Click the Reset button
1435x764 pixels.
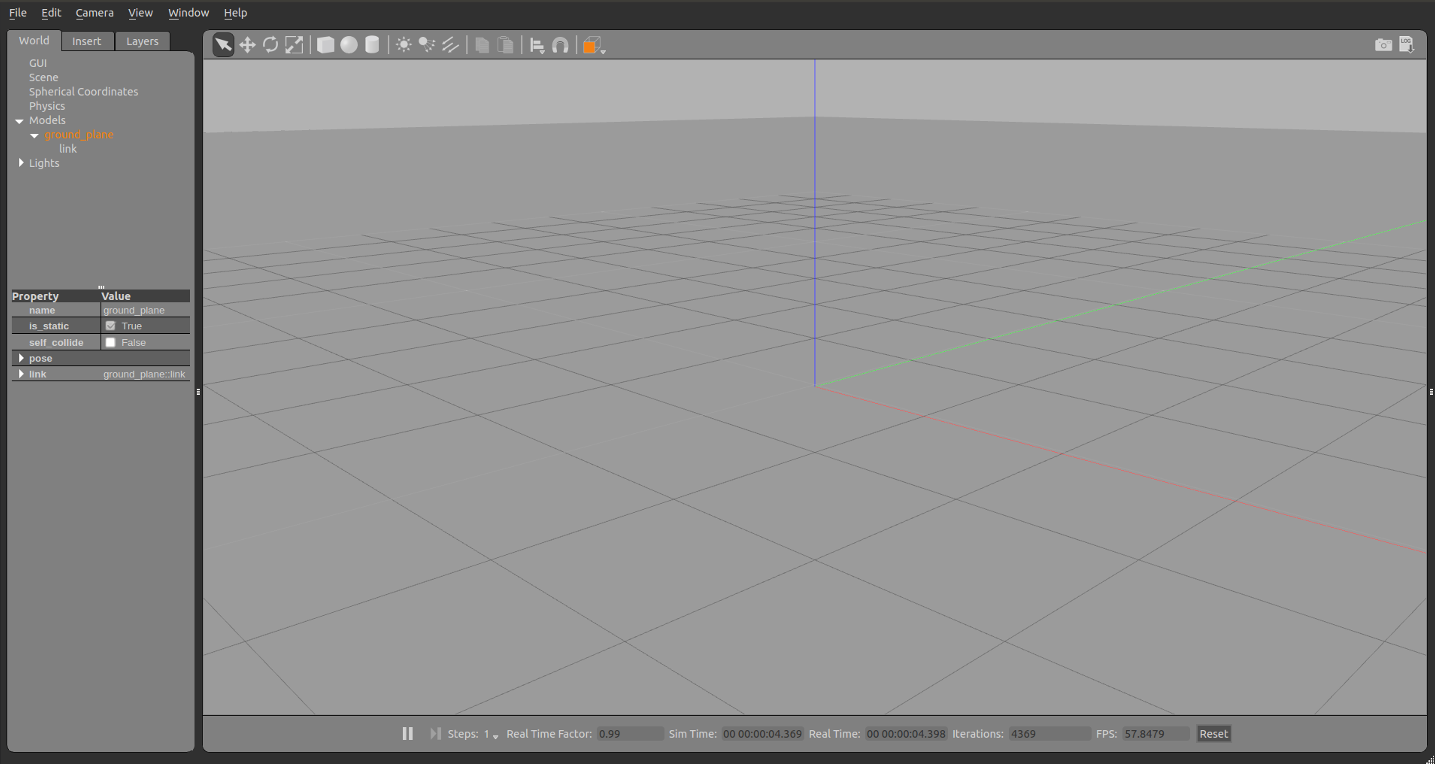pos(1213,734)
